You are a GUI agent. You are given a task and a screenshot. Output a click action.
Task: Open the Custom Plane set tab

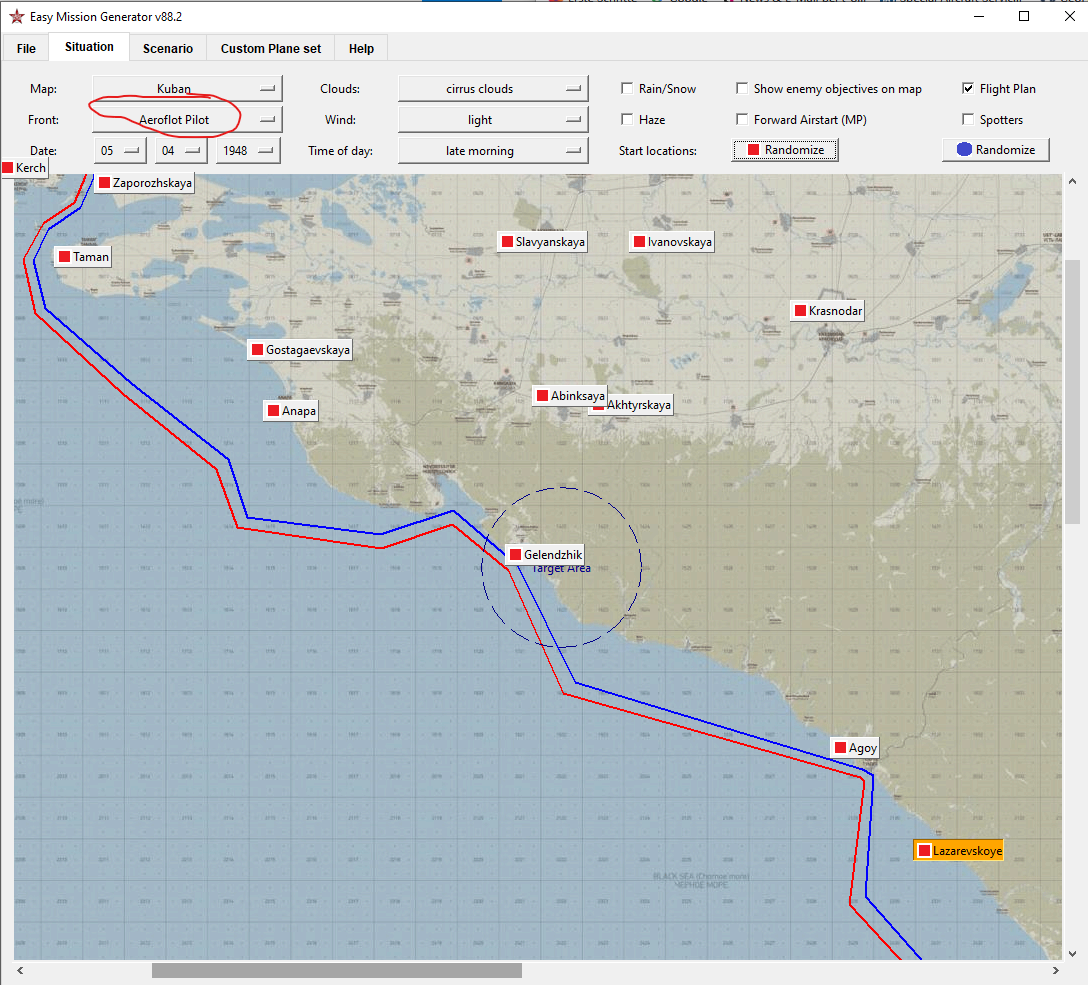(271, 49)
